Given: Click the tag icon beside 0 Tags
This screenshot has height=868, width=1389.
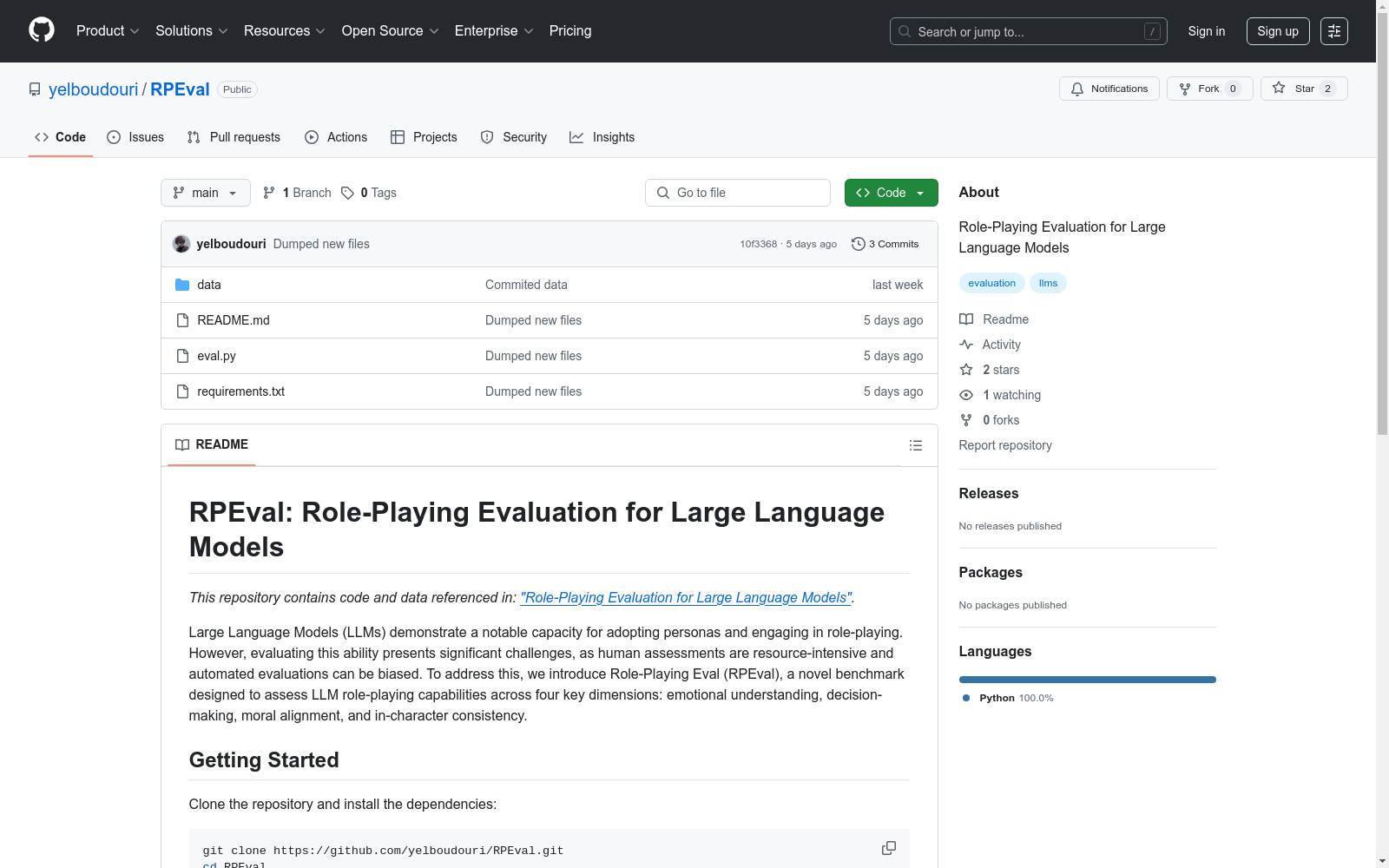Looking at the screenshot, I should (x=347, y=193).
